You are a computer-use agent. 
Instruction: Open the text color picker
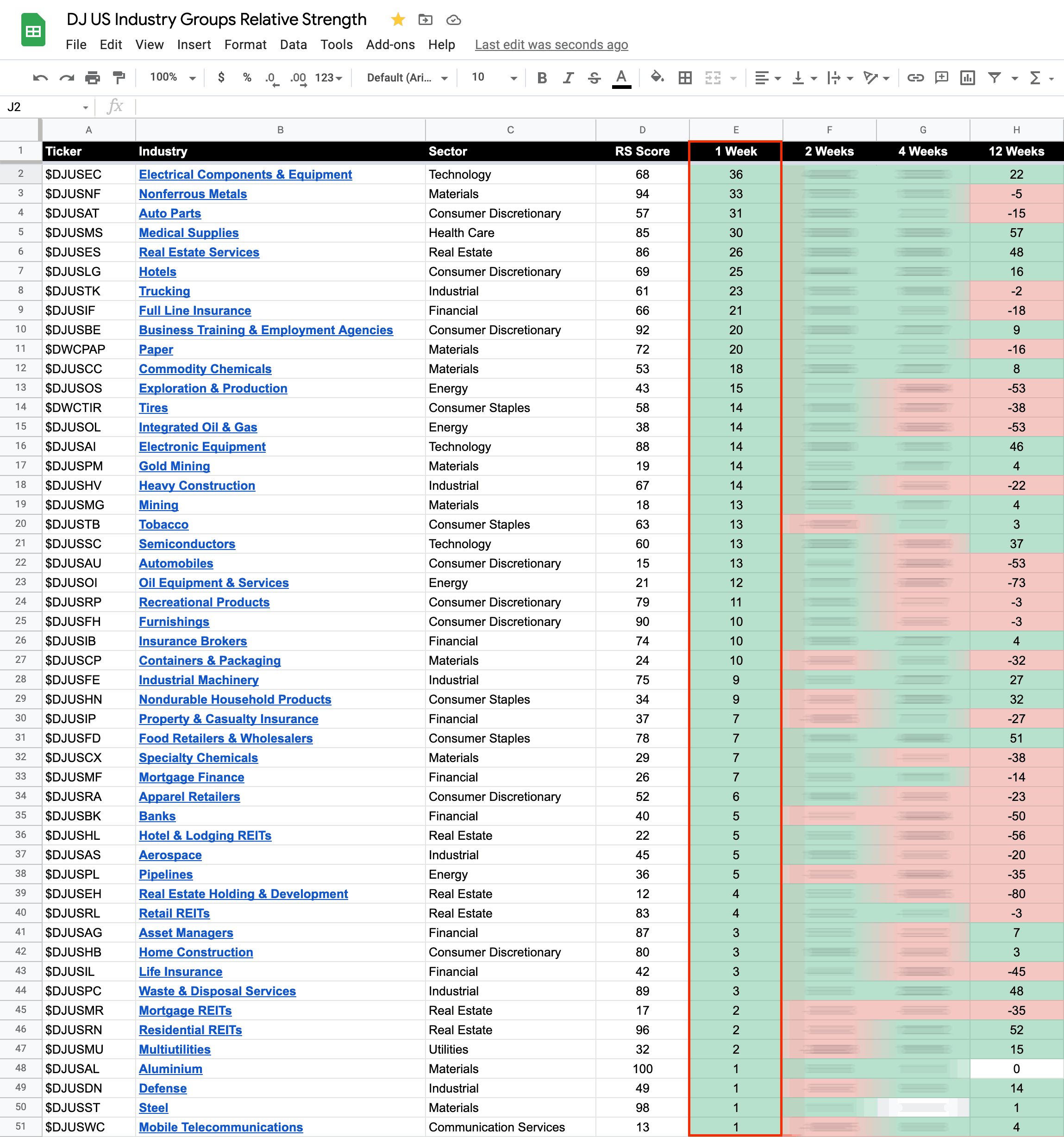621,78
